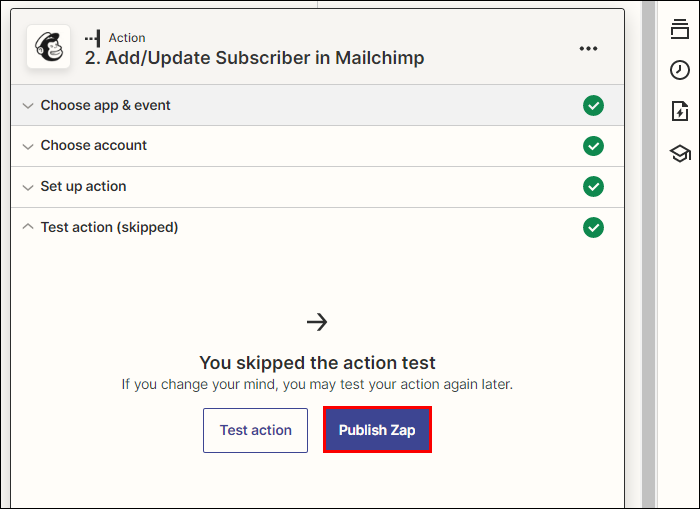Click the right arrow skipped-test icon
This screenshot has width=700, height=509.
(317, 321)
